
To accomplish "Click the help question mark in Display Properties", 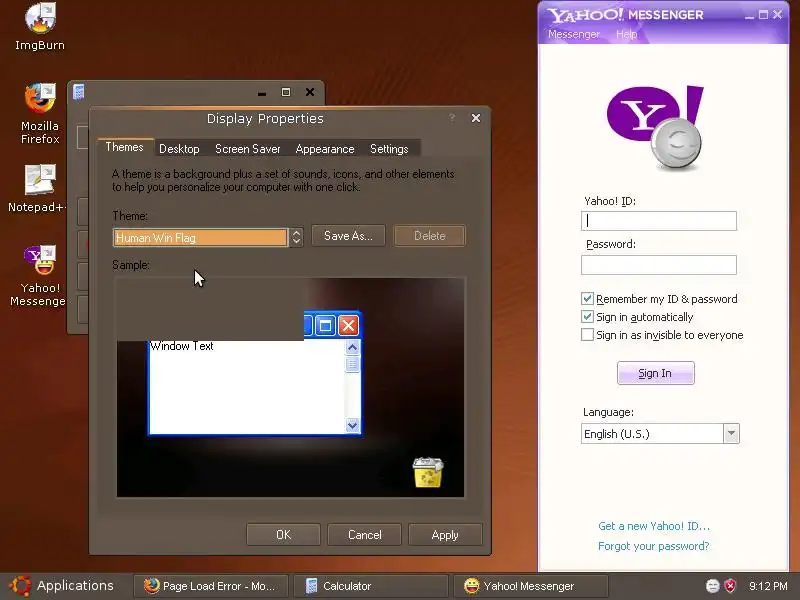I will pyautogui.click(x=452, y=118).
